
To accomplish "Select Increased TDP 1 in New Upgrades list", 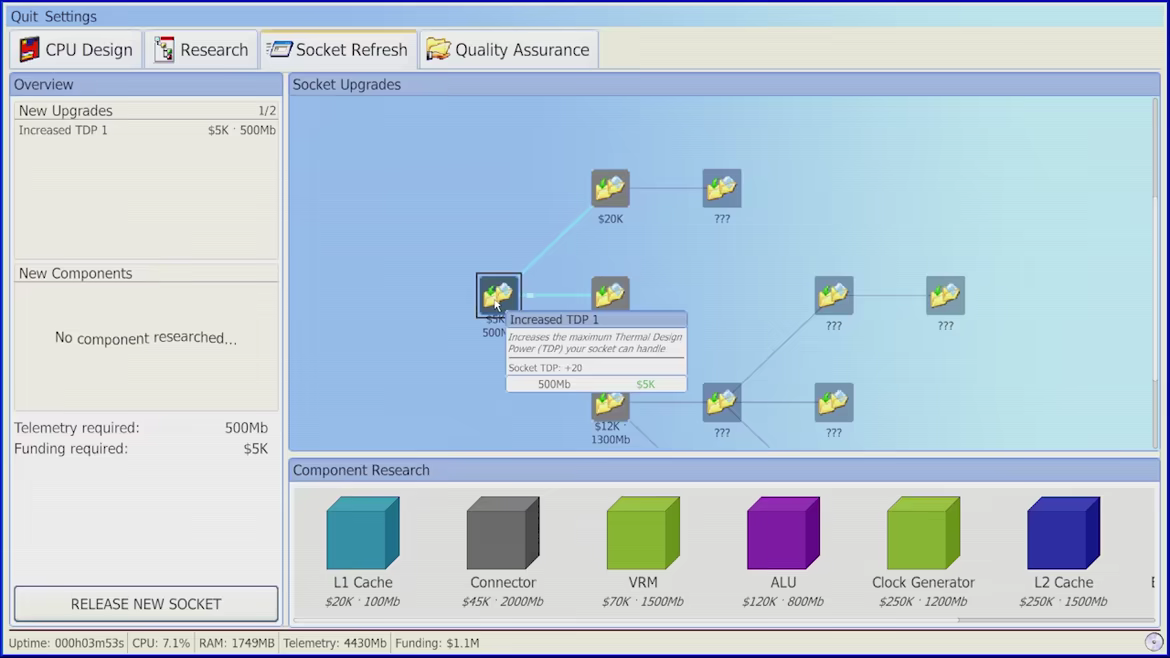I will point(146,130).
